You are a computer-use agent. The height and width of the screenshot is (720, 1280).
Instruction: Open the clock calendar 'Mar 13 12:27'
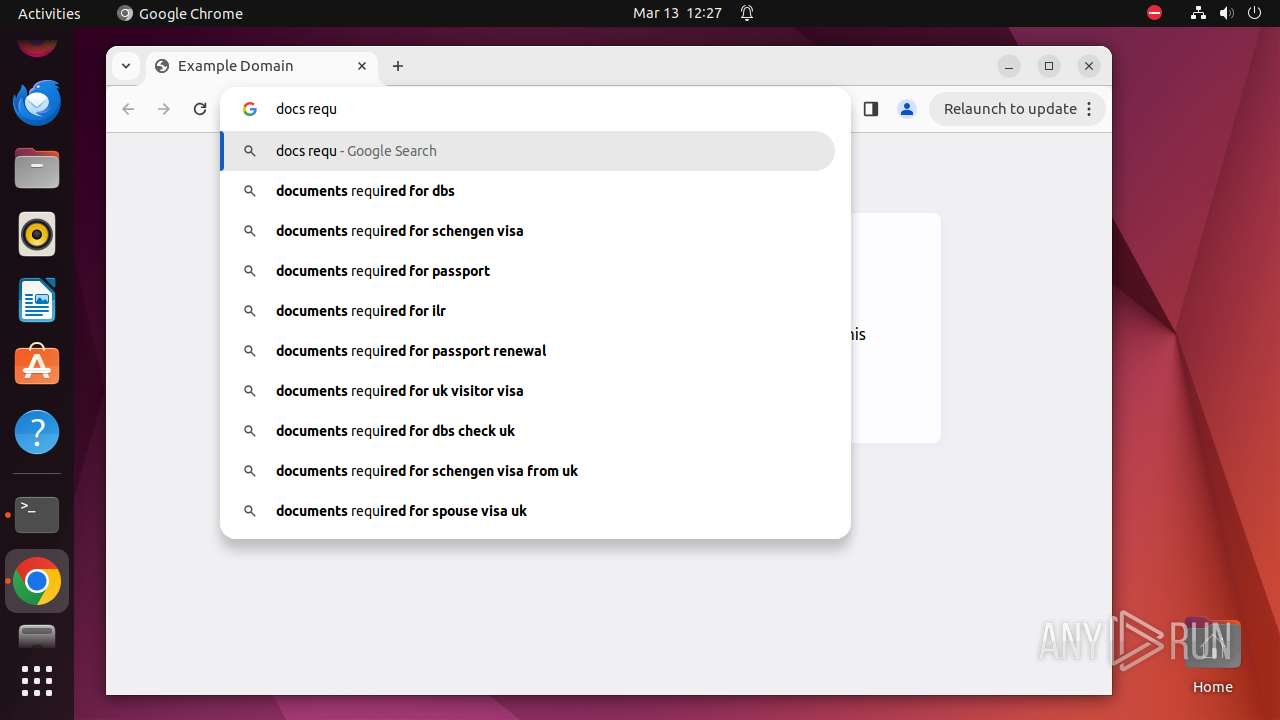pos(677,13)
